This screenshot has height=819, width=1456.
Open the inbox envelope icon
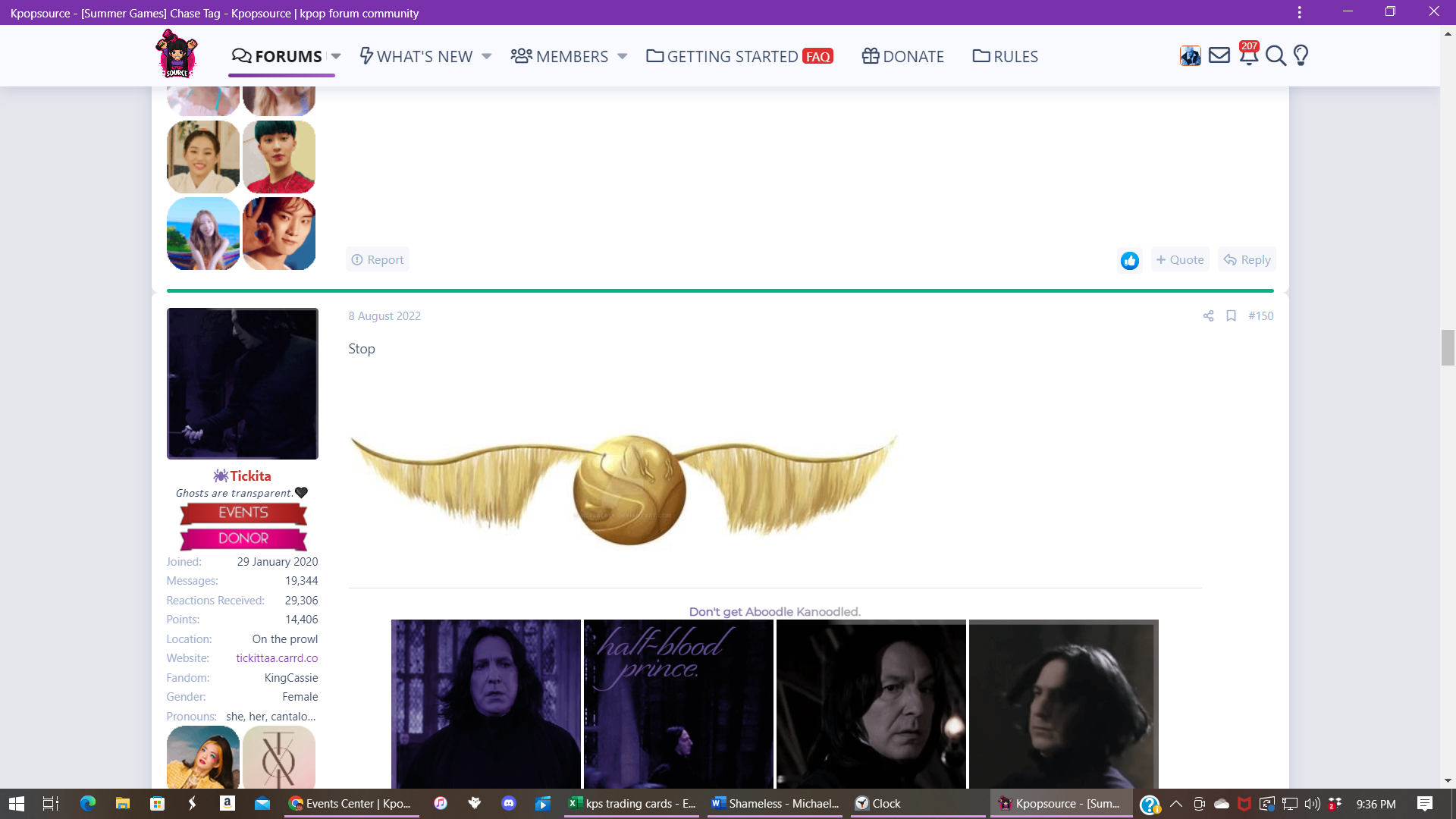click(x=1219, y=55)
